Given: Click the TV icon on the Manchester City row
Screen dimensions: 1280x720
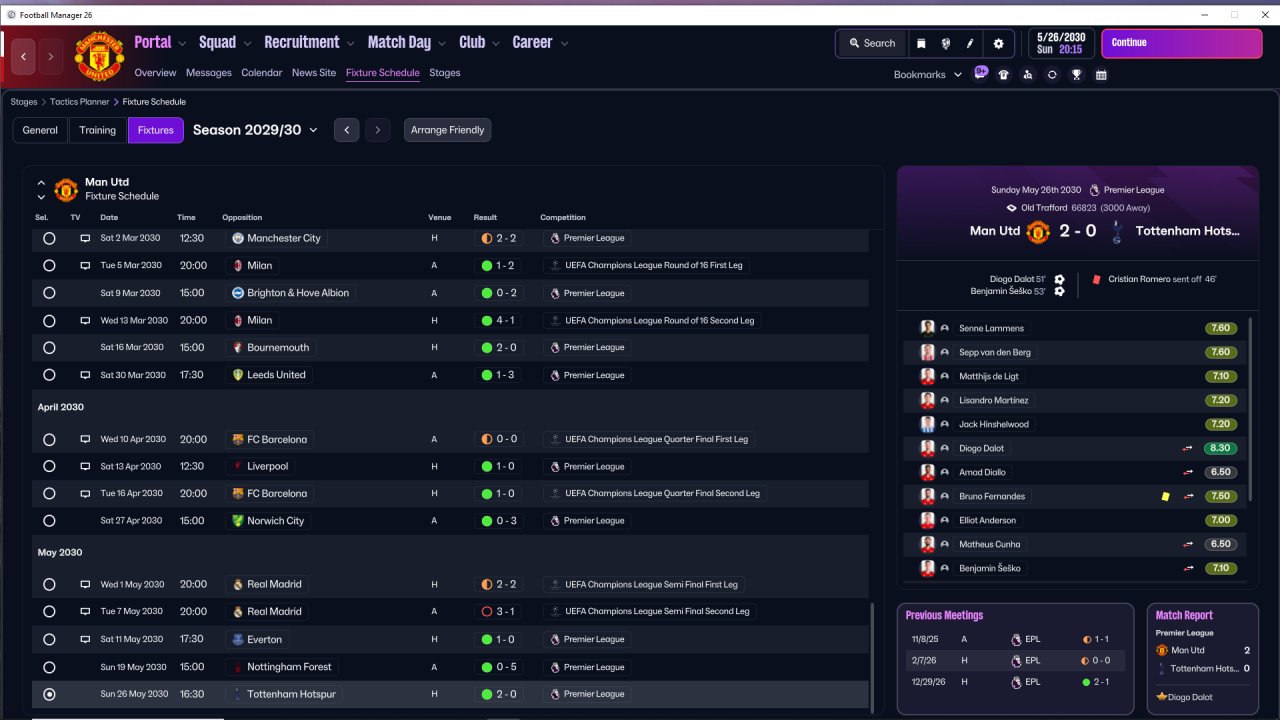Looking at the screenshot, I should tap(85, 238).
